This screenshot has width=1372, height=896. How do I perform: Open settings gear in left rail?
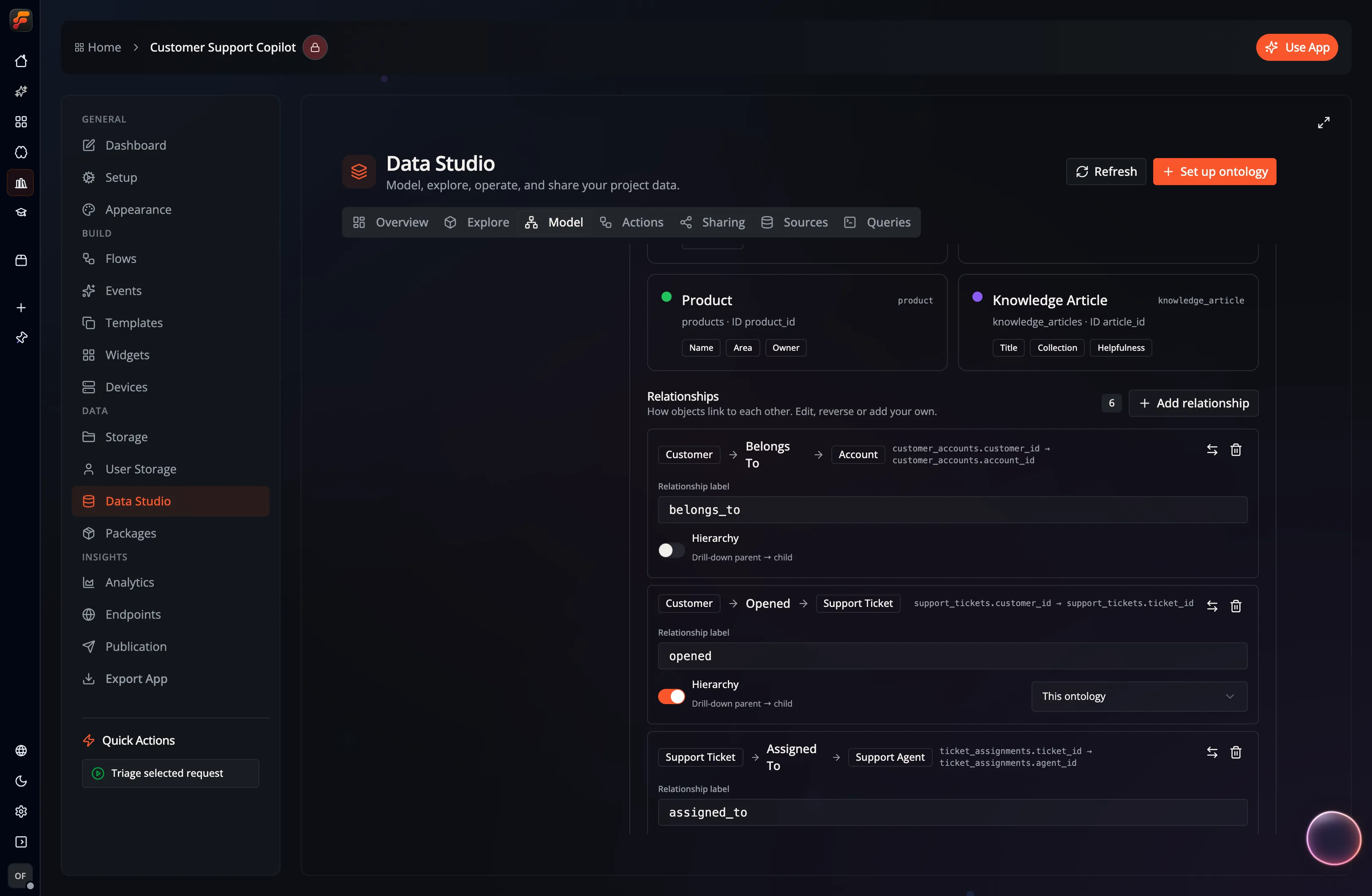click(x=21, y=812)
